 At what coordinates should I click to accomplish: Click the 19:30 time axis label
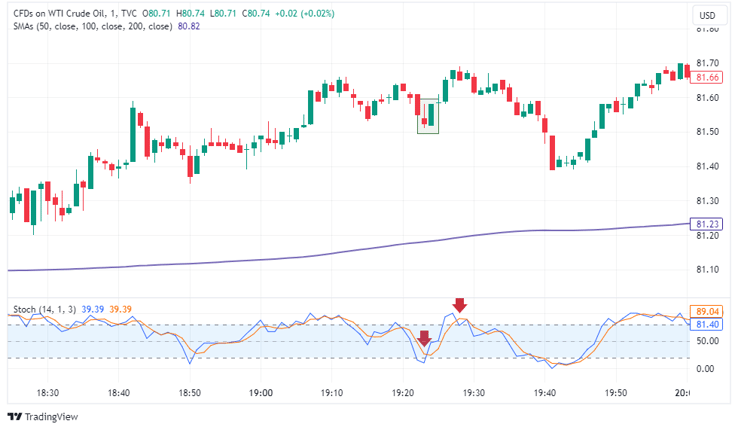pos(473,392)
